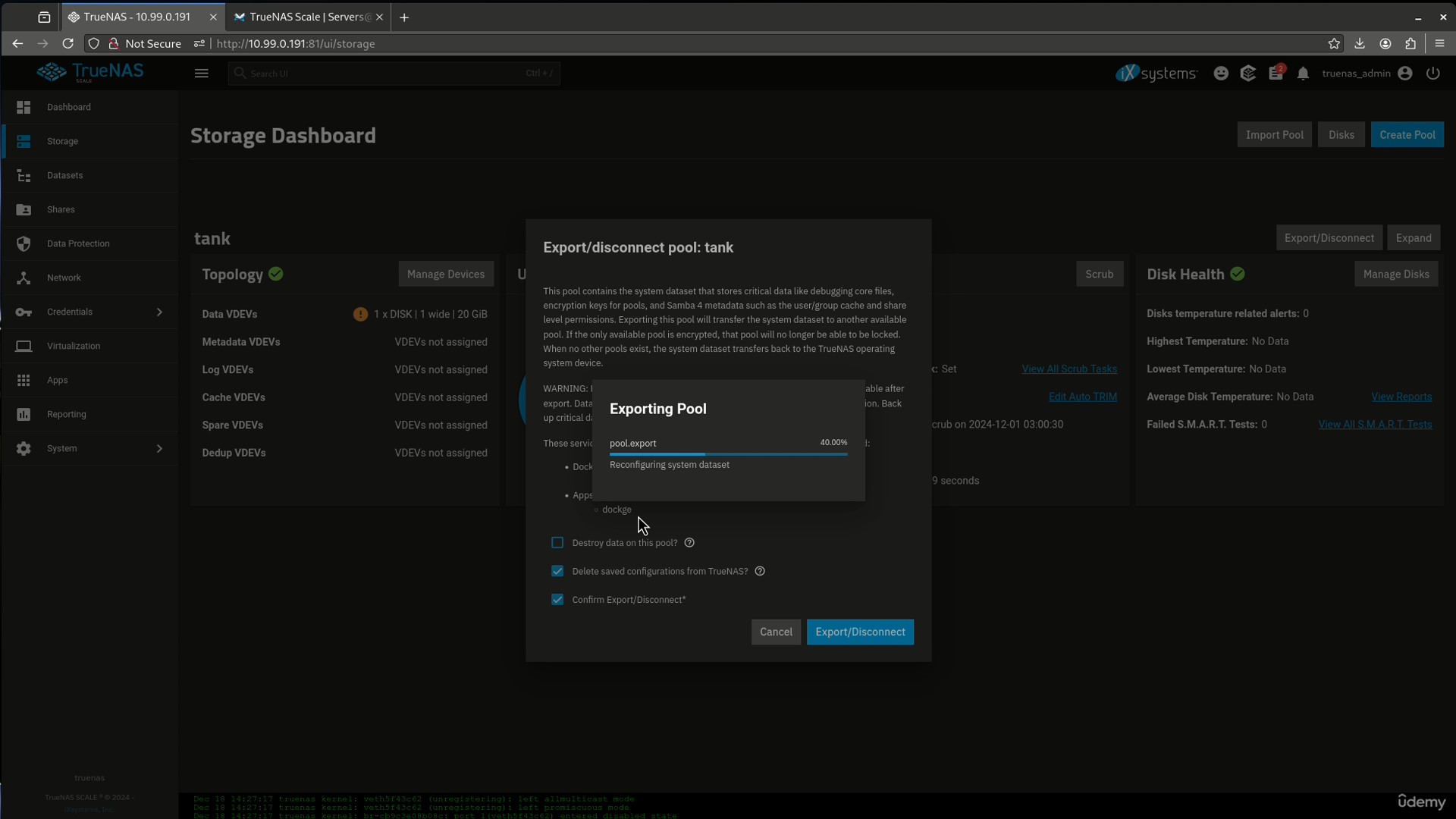Viewport: 1456px width, 819px height.
Task: Click the pool.export progress bar
Action: [728, 454]
